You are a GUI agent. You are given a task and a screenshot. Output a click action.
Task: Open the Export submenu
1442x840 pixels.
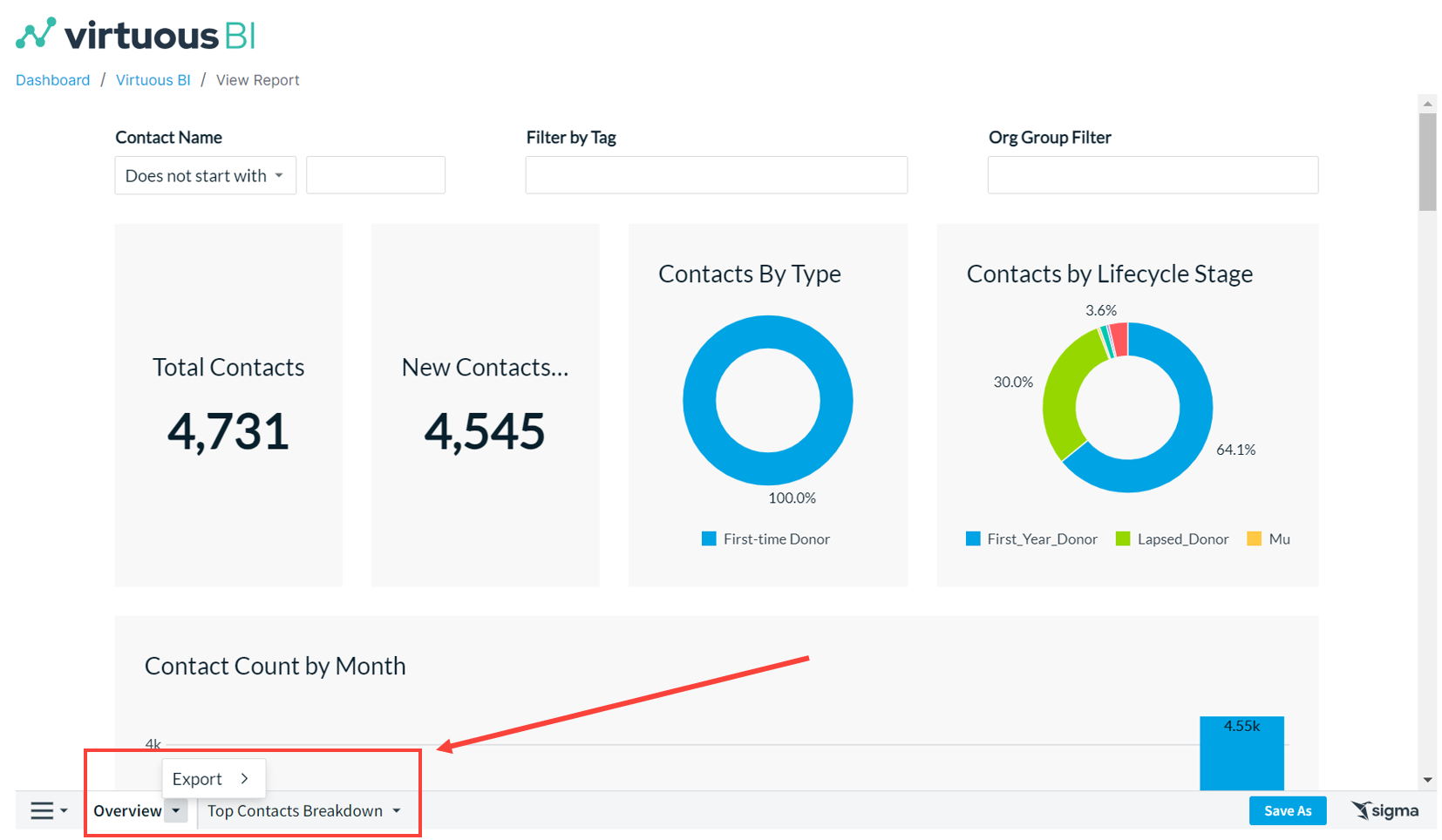pyautogui.click(x=214, y=778)
